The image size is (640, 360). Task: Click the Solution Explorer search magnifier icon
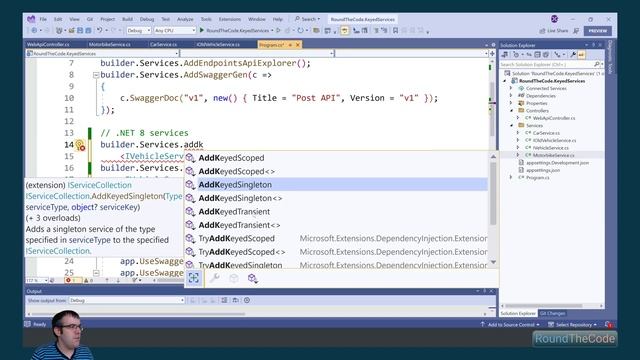[597, 64]
